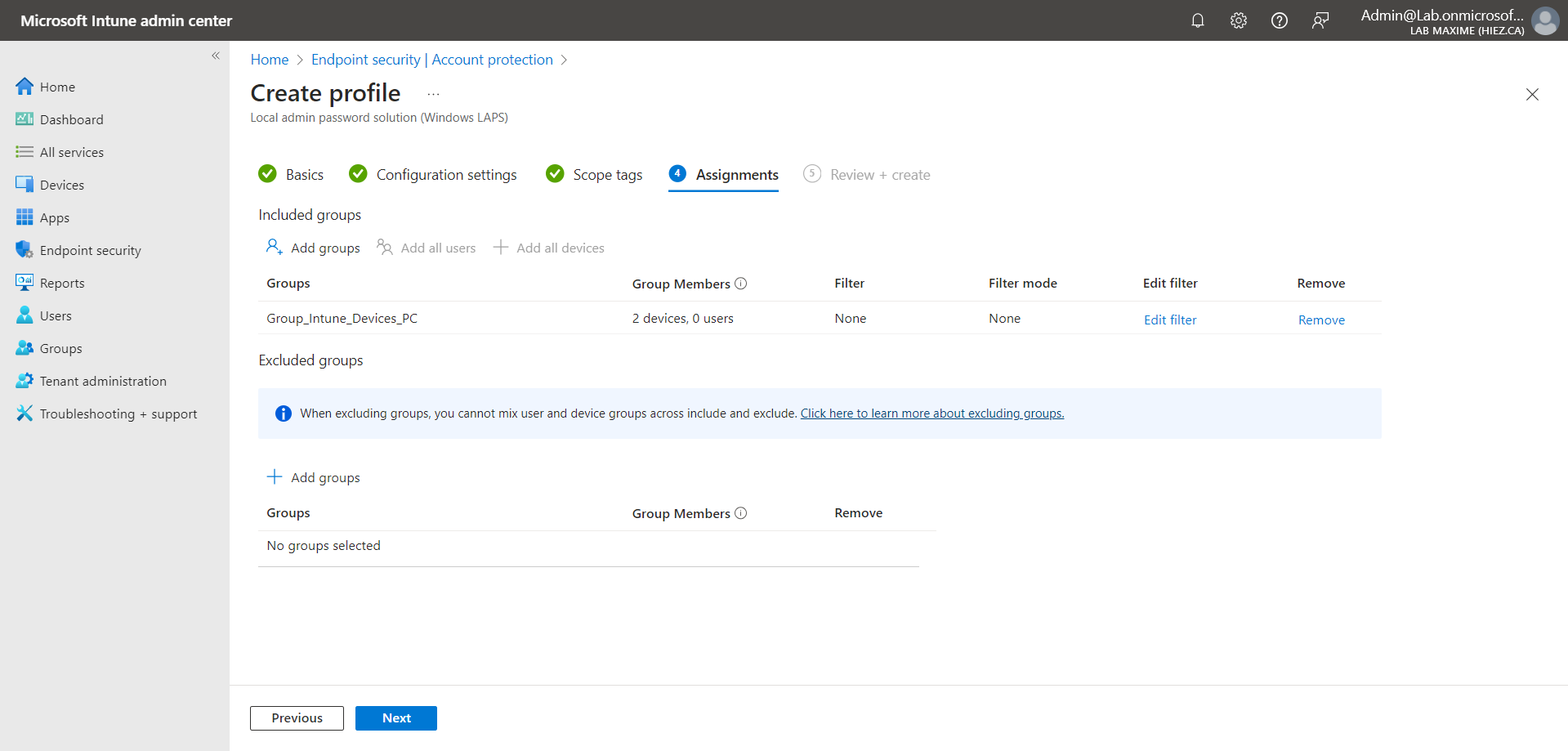
Task: Open the learn more about excluding groups link
Action: [x=931, y=413]
